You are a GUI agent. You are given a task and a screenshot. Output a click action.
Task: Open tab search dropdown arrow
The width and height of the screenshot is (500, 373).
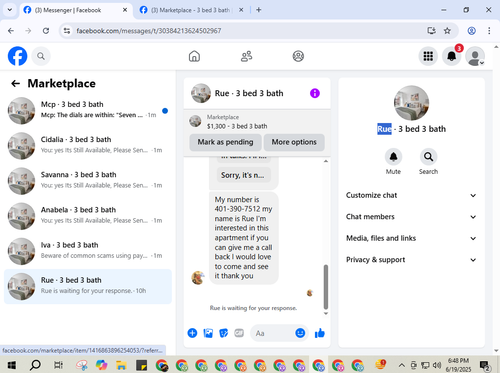pos(10,10)
